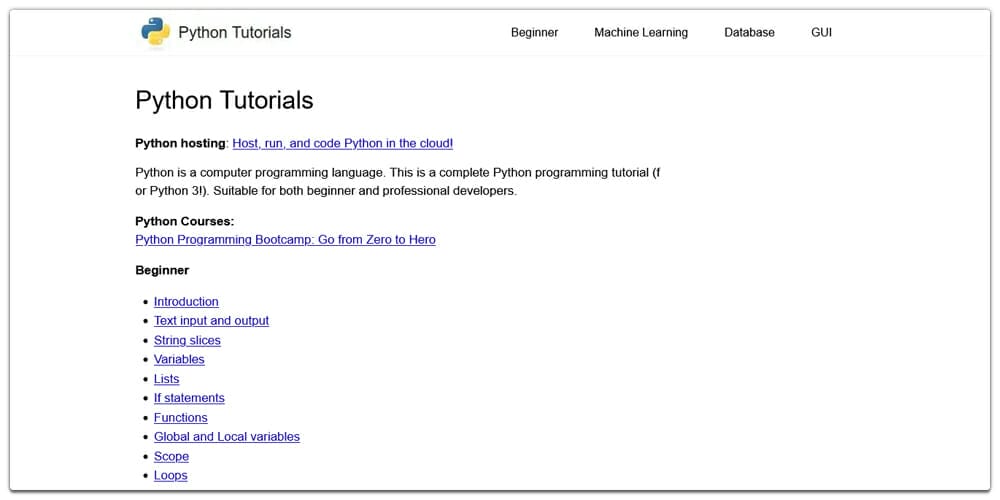Open the Introduction tutorial
The width and height of the screenshot is (1000, 500).
point(186,302)
